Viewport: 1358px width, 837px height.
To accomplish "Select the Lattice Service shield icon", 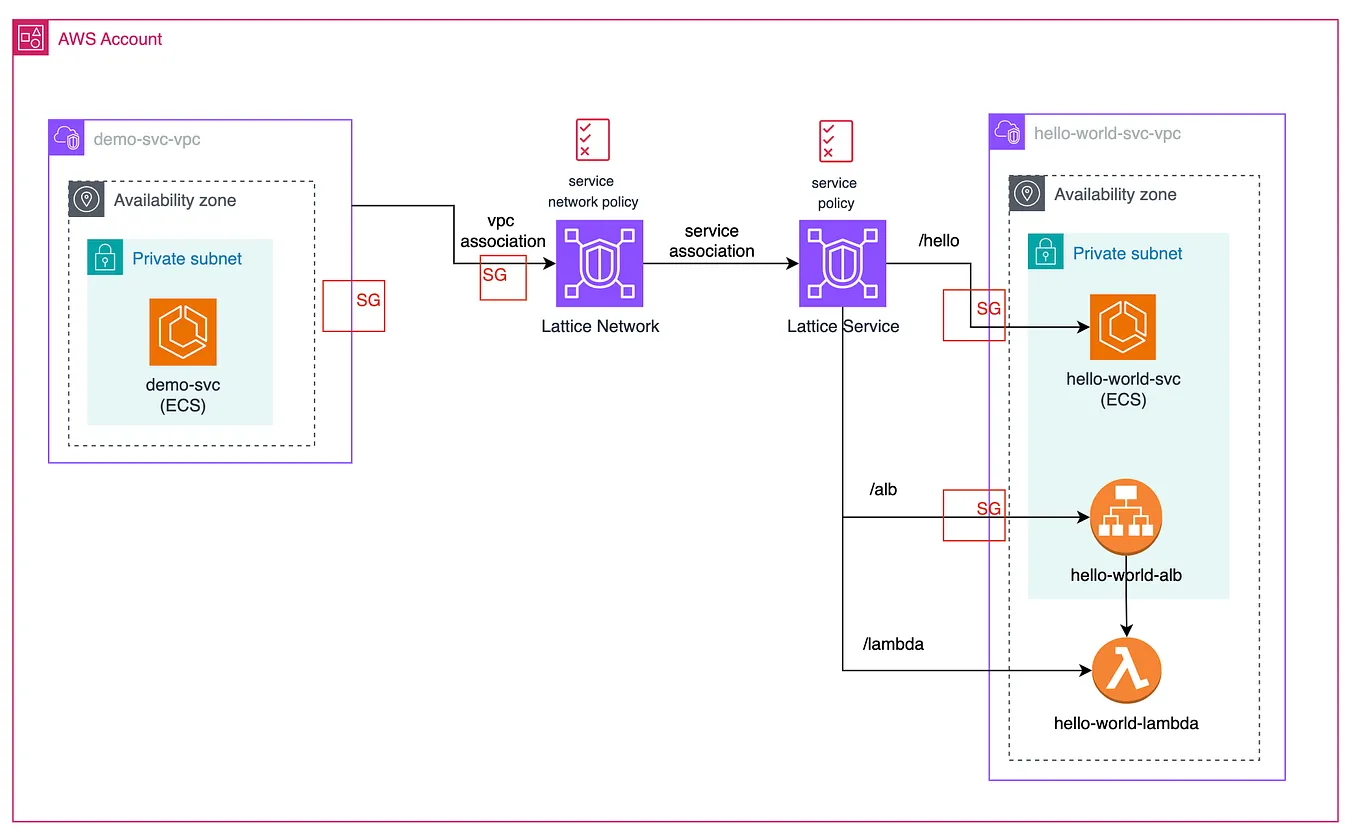I will (842, 263).
